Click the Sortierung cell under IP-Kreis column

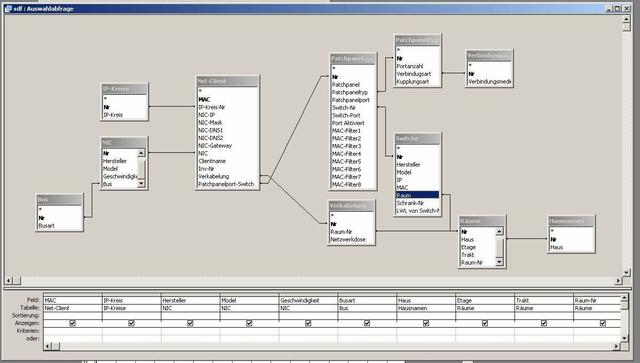click(x=131, y=315)
